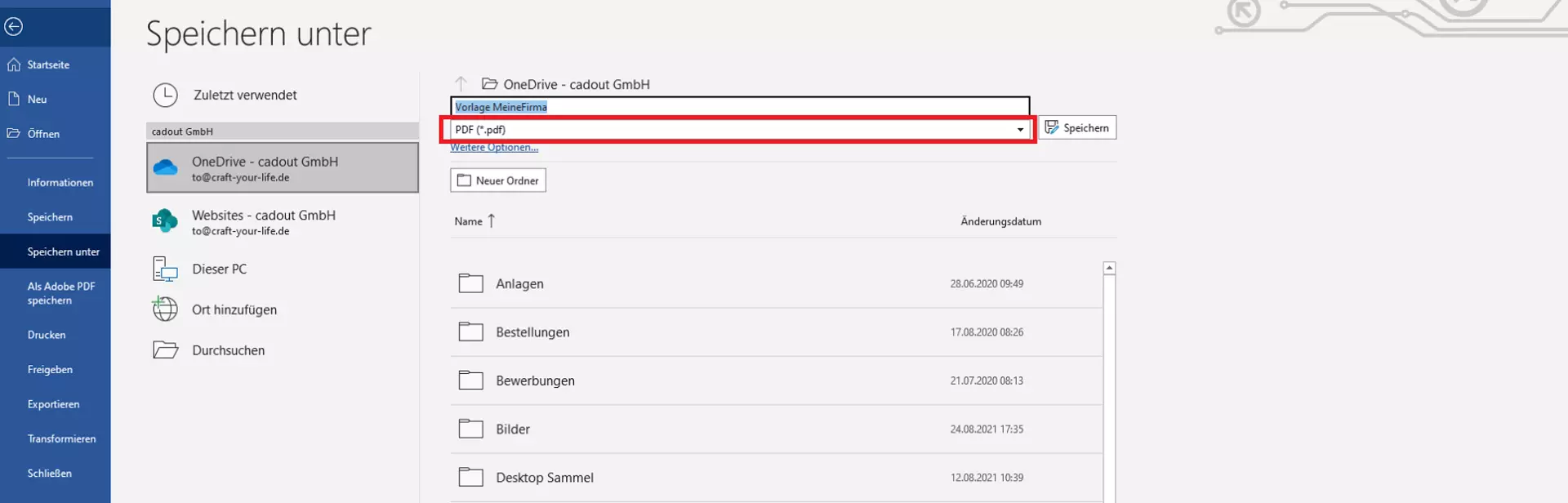This screenshot has width=1568, height=503.
Task: Select Speichern unter sidebar item
Action: point(55,251)
